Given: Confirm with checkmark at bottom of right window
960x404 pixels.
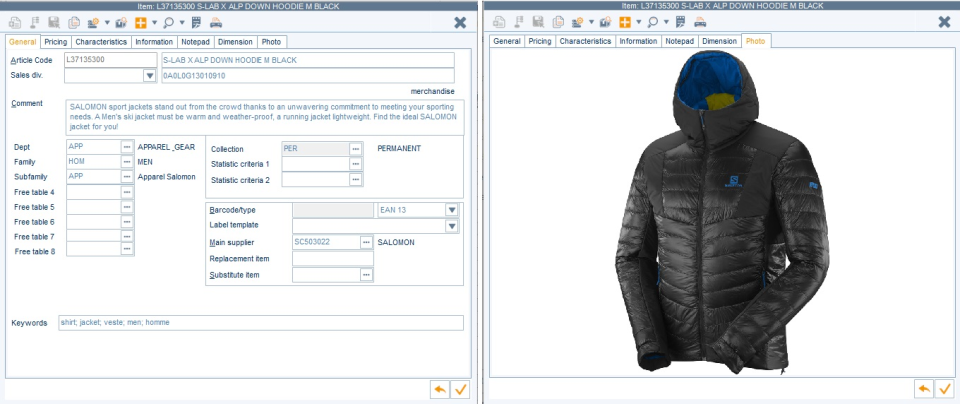Looking at the screenshot, I should (x=944, y=389).
